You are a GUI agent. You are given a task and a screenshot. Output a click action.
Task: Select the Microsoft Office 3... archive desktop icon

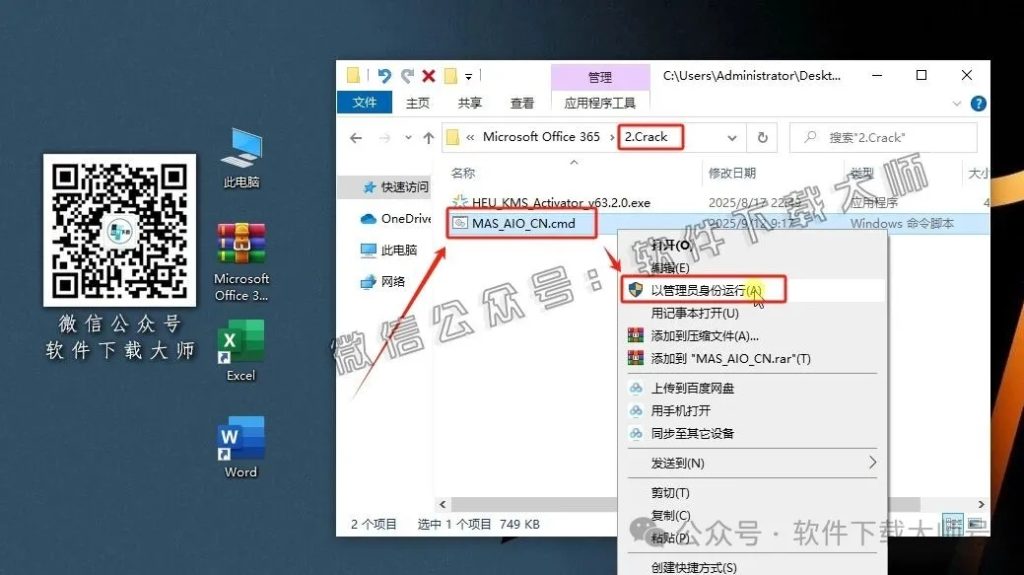(x=241, y=262)
